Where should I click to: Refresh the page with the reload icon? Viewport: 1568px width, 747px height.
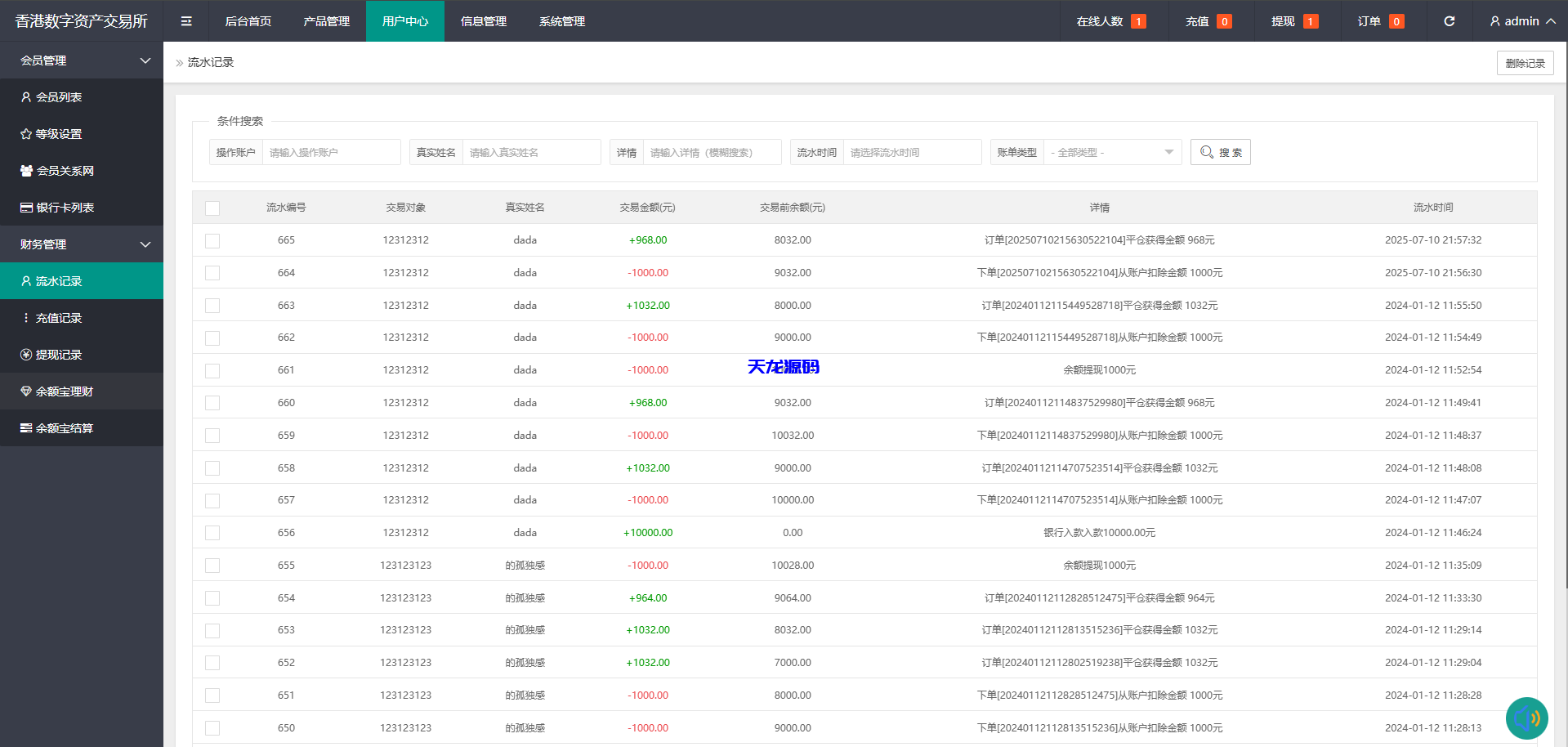[x=1449, y=21]
